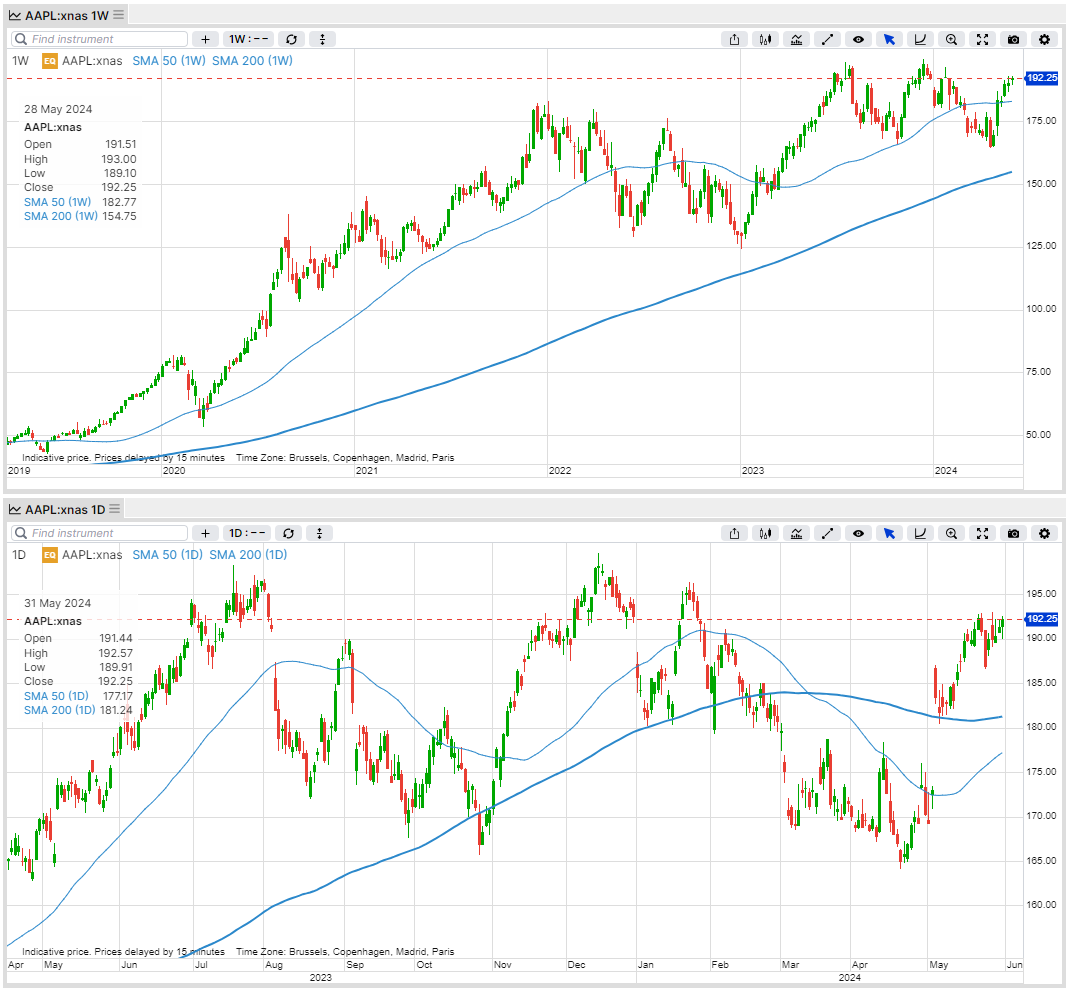
Task: Select the AAPL:xnas 1D tab
Action: (x=65, y=509)
